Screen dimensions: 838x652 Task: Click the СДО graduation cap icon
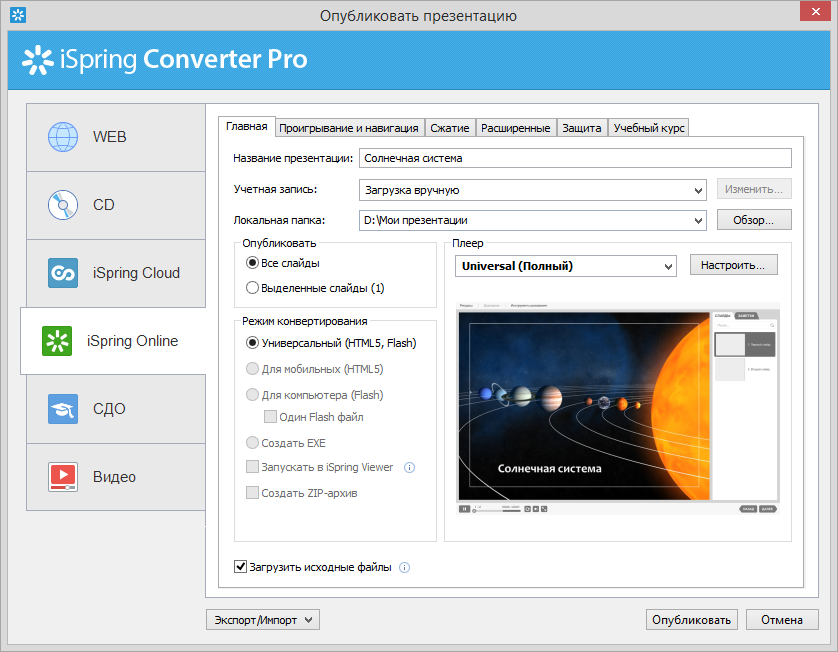63,409
